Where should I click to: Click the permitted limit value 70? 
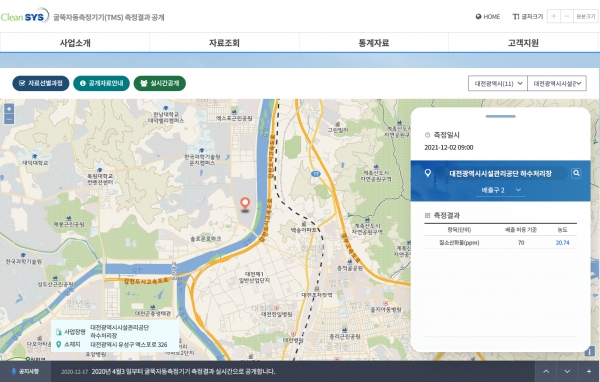(x=521, y=243)
